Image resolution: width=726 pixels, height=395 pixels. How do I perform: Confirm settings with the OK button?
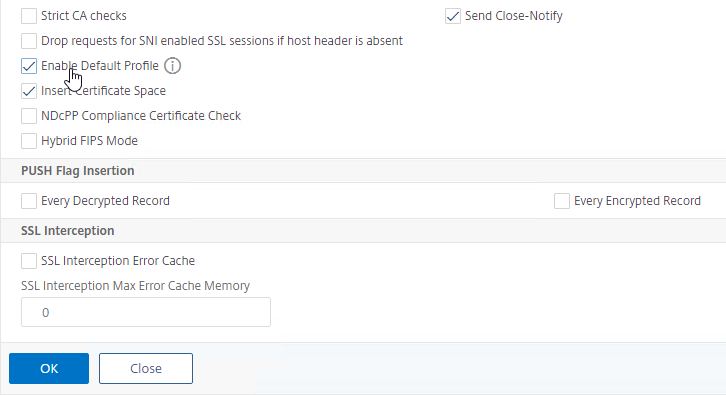pos(49,369)
